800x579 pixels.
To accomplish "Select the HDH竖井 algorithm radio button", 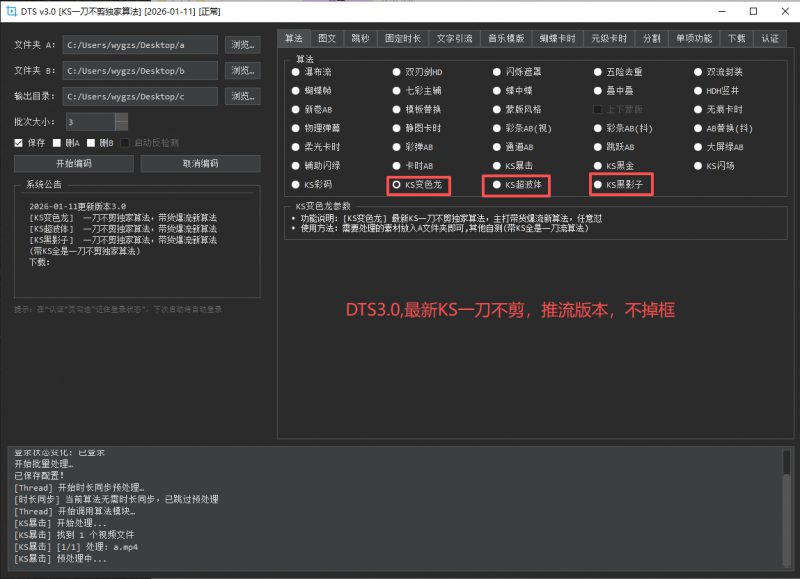I will pos(699,90).
